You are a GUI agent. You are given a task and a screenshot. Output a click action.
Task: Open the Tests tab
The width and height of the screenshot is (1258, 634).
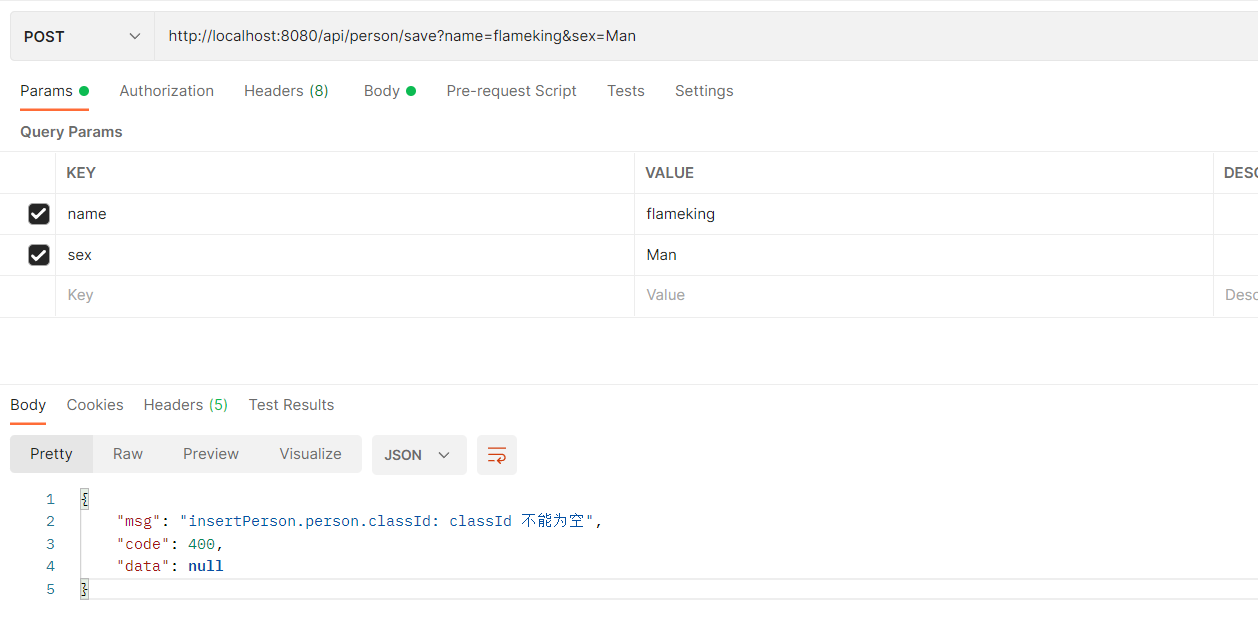coord(626,91)
